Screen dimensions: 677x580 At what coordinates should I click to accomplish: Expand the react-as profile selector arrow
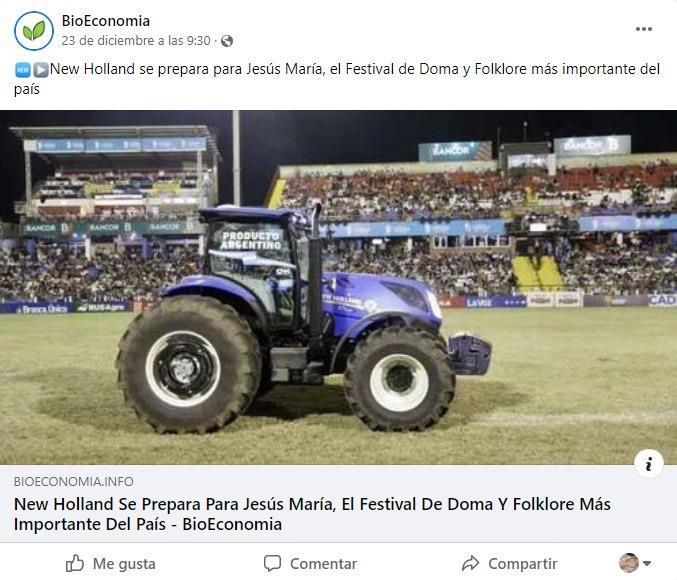(x=647, y=563)
